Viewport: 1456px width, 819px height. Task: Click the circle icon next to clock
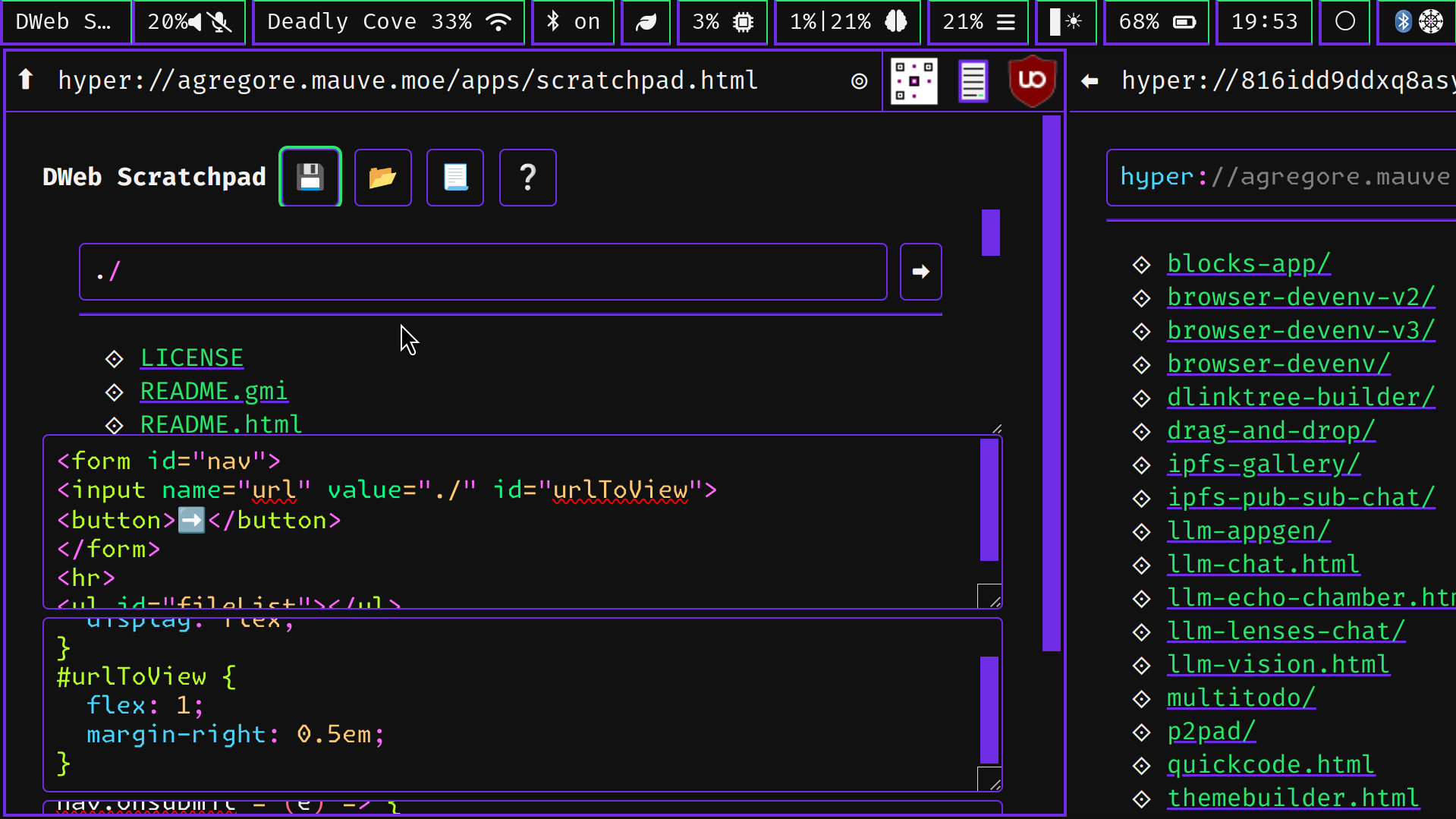[x=1344, y=22]
